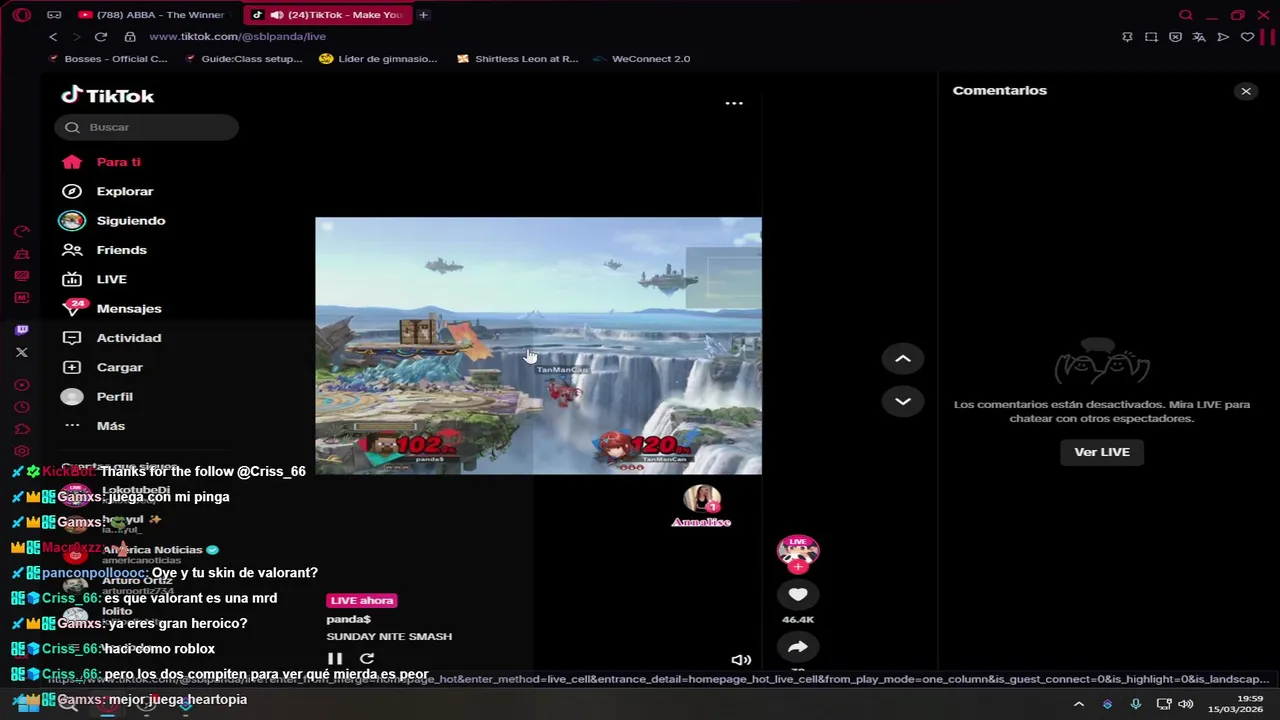Show hidden system tray icons chevron
Image resolution: width=1280 pixels, height=720 pixels.
[x=1078, y=704]
